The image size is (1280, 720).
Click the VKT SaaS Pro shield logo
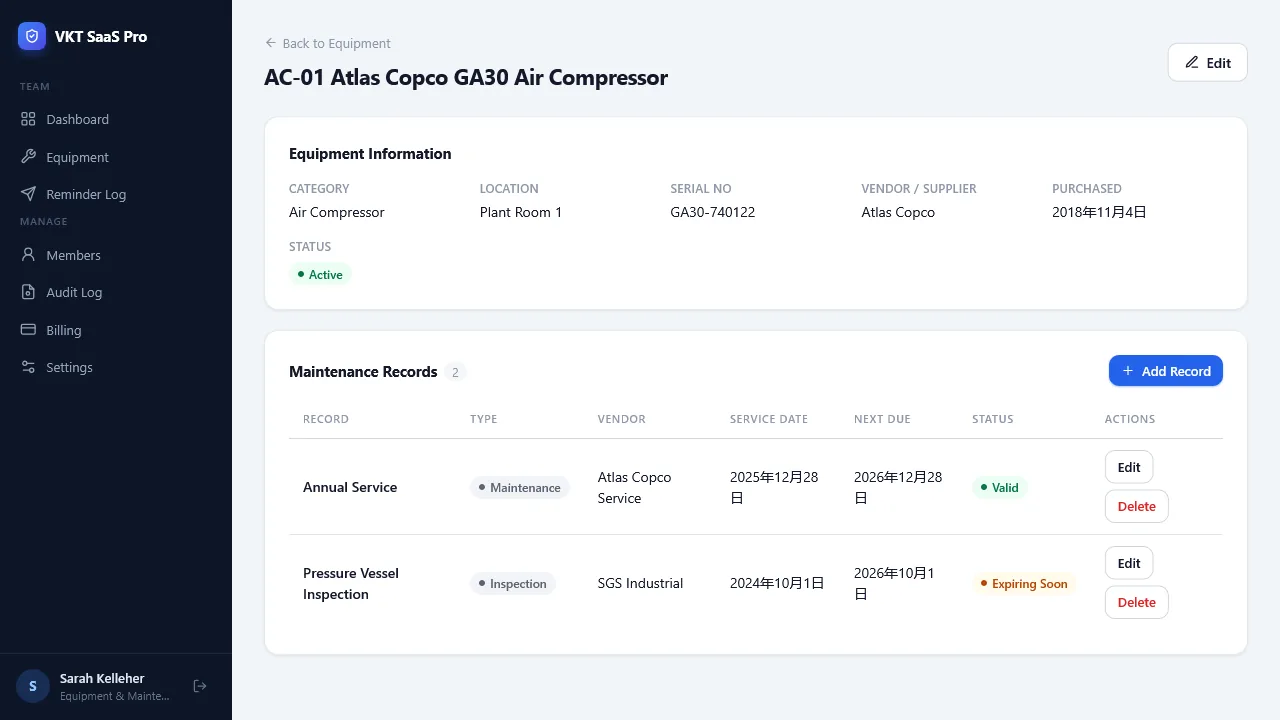(32, 36)
